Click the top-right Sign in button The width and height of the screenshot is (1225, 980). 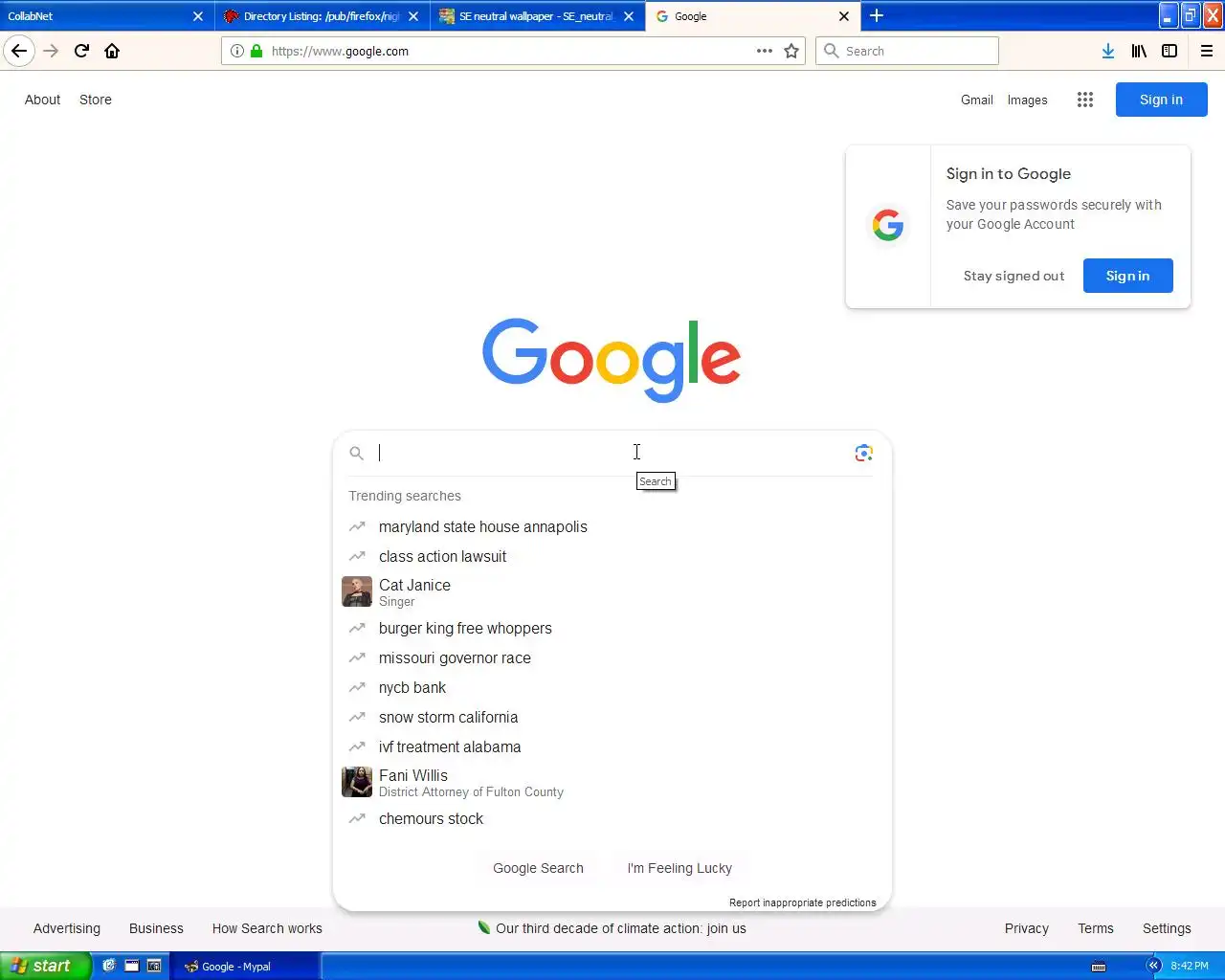tap(1161, 100)
